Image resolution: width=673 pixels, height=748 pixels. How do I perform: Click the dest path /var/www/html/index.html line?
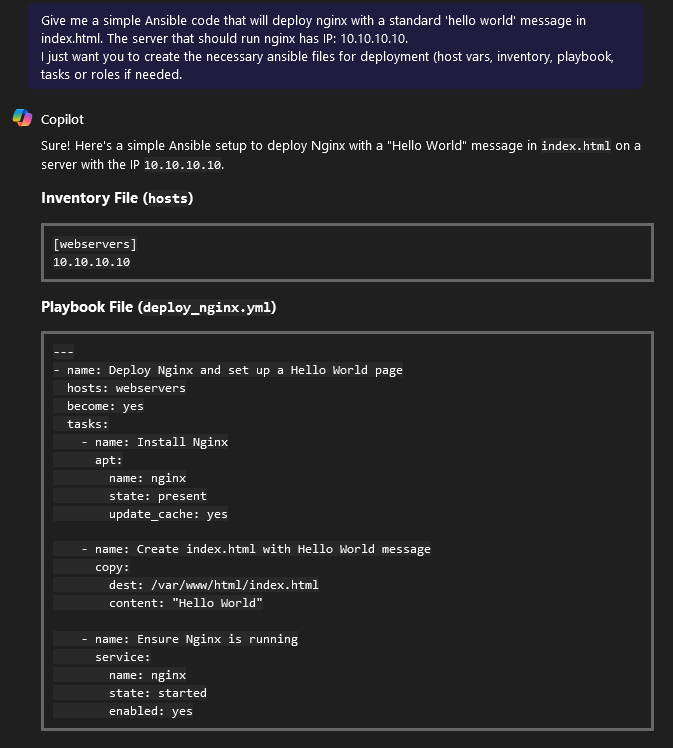(x=214, y=585)
